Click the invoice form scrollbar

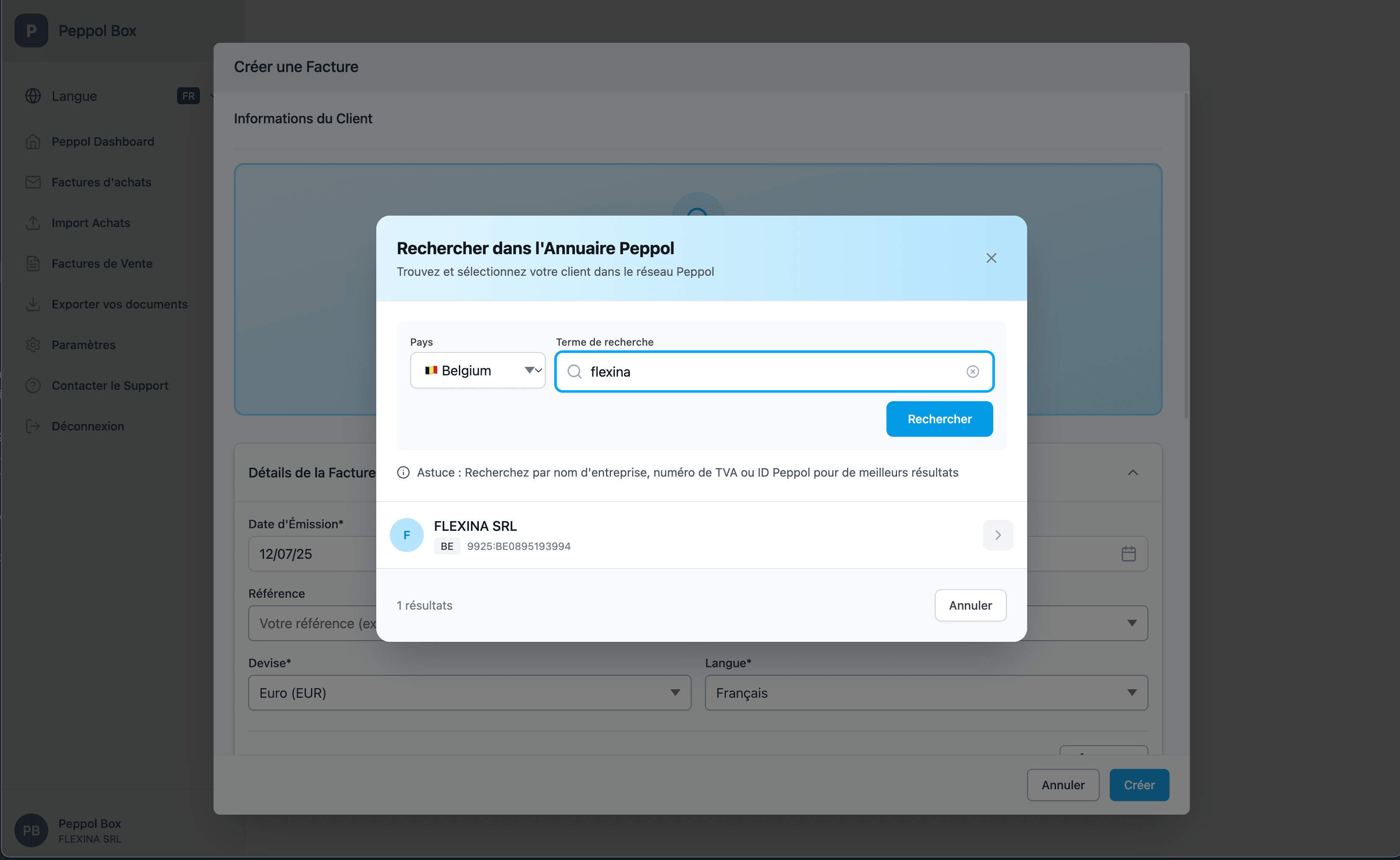pos(1187,256)
